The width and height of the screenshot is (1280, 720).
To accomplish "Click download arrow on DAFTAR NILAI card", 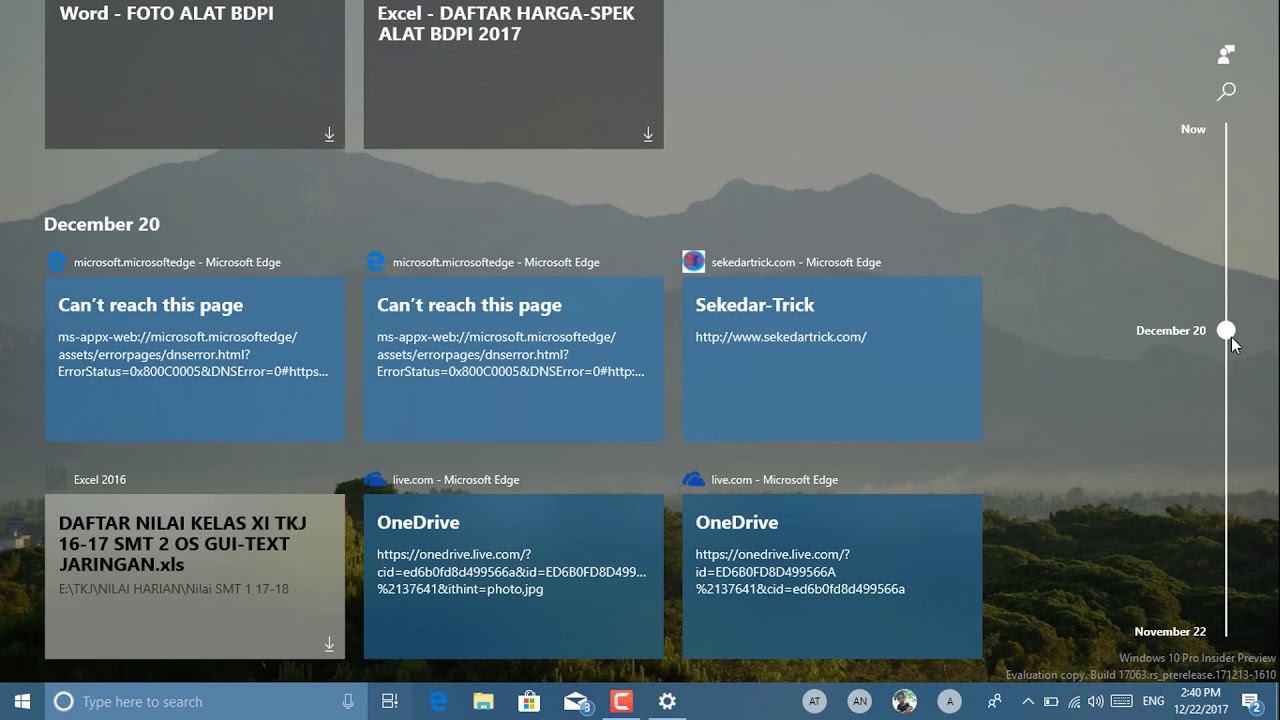I will [329, 644].
